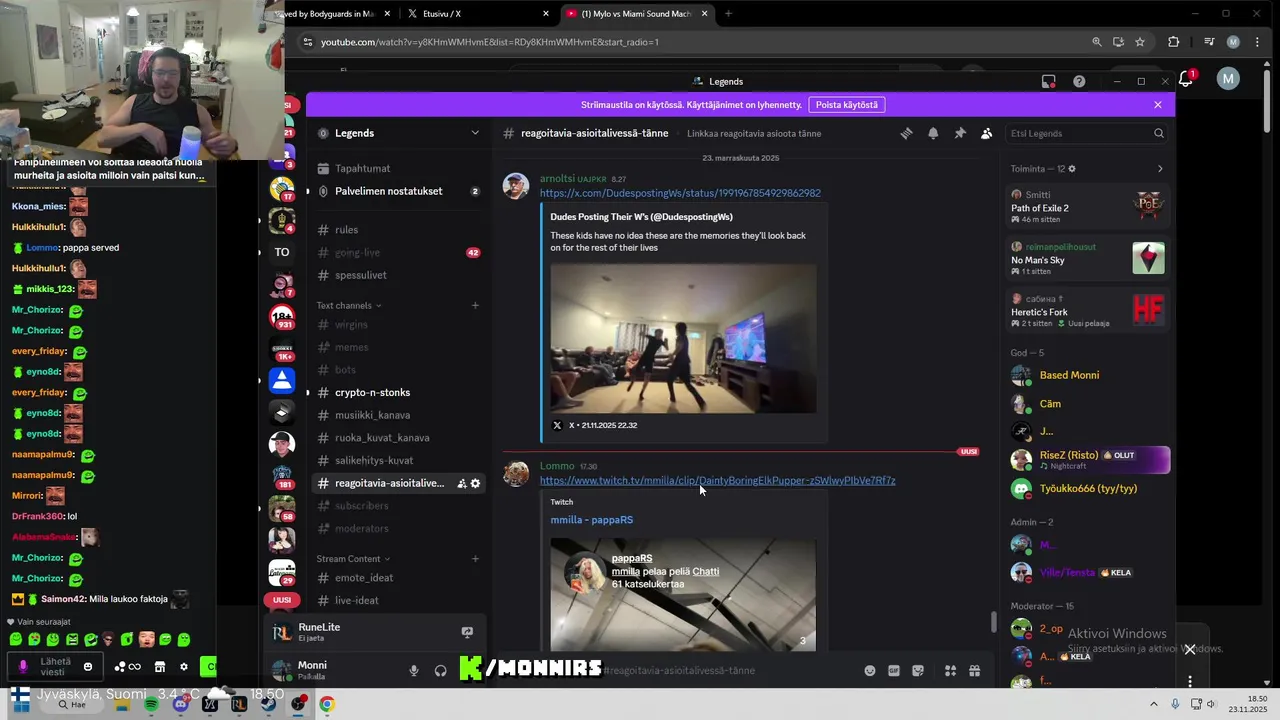Share RuneLite screen icon

pyautogui.click(x=467, y=632)
